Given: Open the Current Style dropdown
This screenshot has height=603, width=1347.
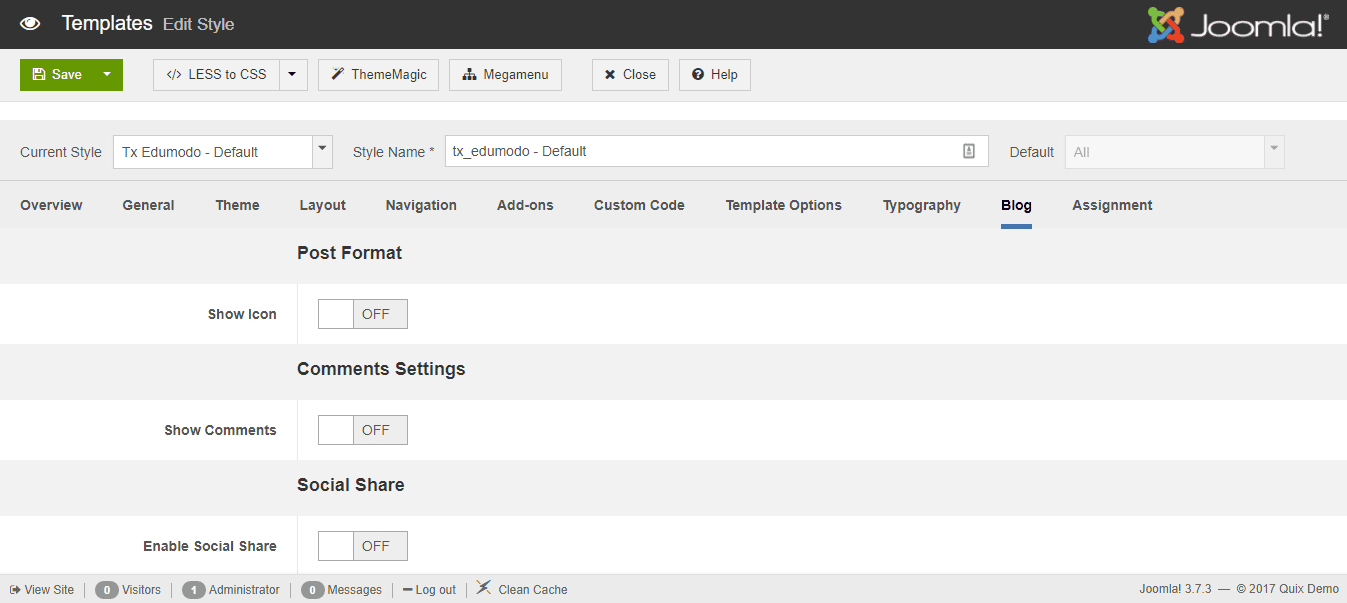Looking at the screenshot, I should [322, 151].
